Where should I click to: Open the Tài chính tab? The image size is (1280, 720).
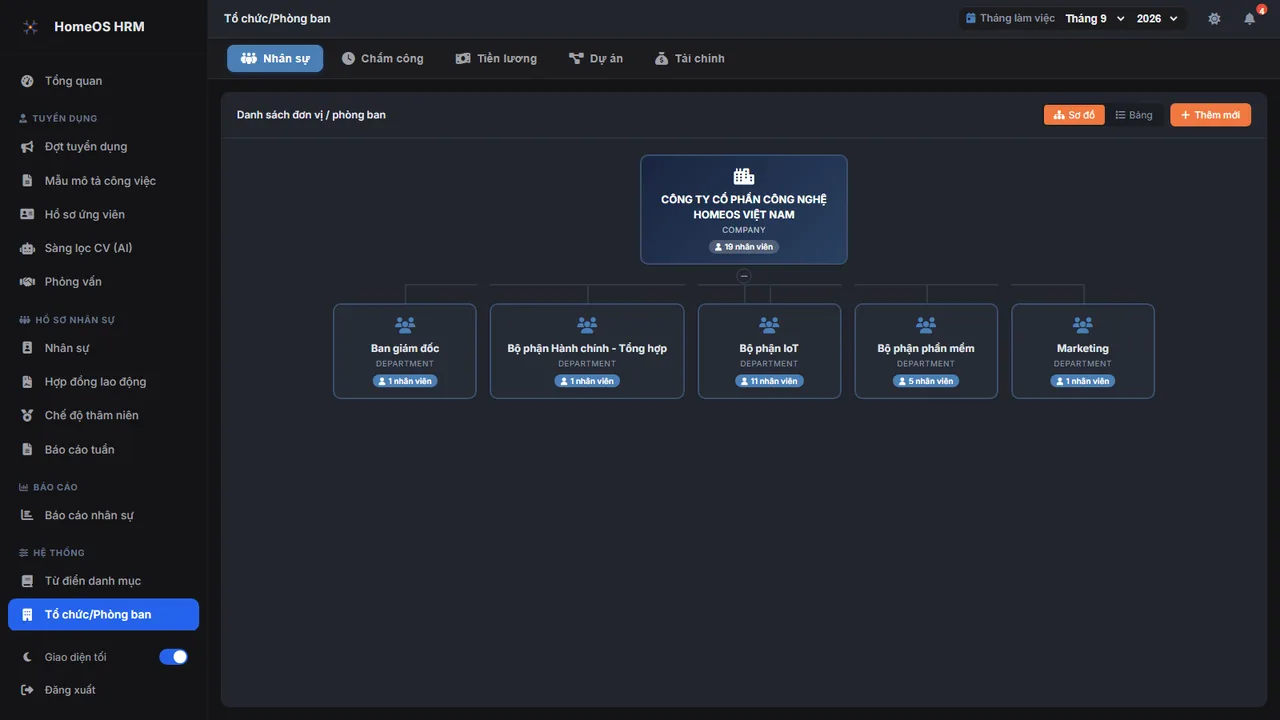[689, 58]
